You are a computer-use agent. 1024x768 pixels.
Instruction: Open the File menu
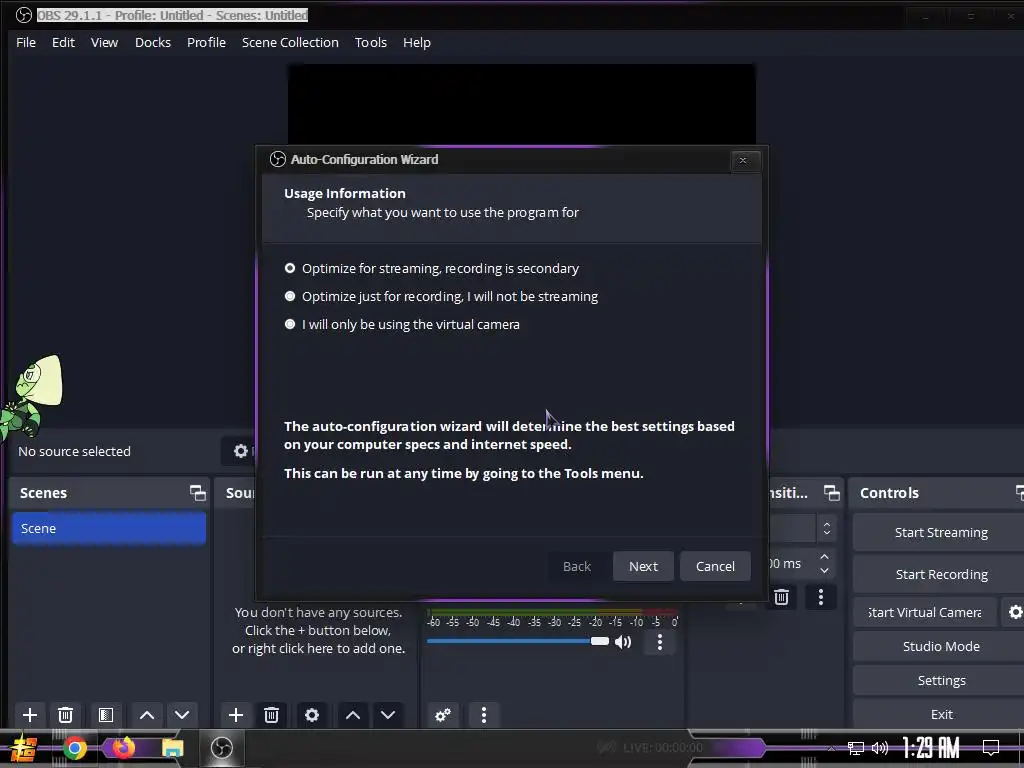point(26,42)
